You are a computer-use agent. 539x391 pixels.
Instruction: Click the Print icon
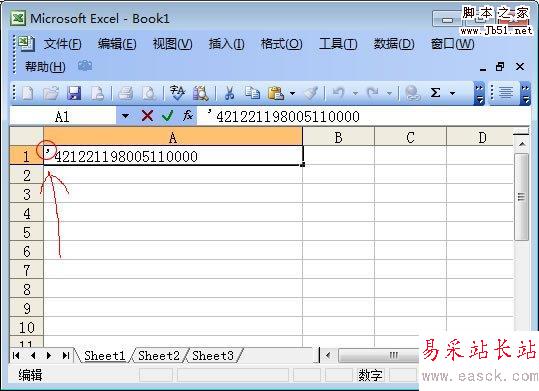click(x=125, y=93)
